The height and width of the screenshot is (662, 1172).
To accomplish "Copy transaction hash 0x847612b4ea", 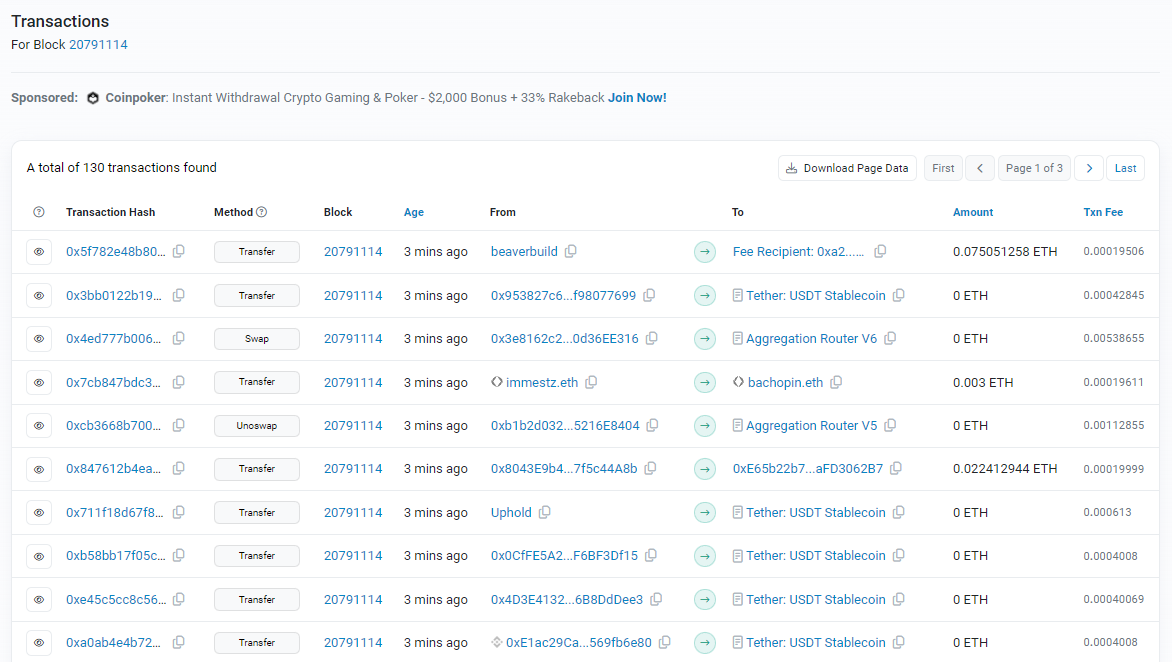I will pos(179,468).
